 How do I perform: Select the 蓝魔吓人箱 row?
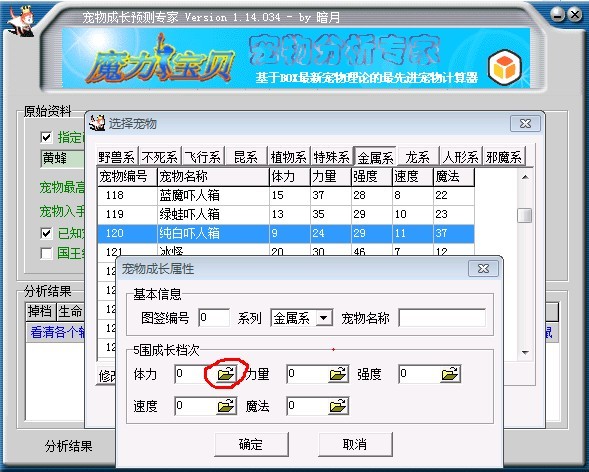[x=285, y=195]
